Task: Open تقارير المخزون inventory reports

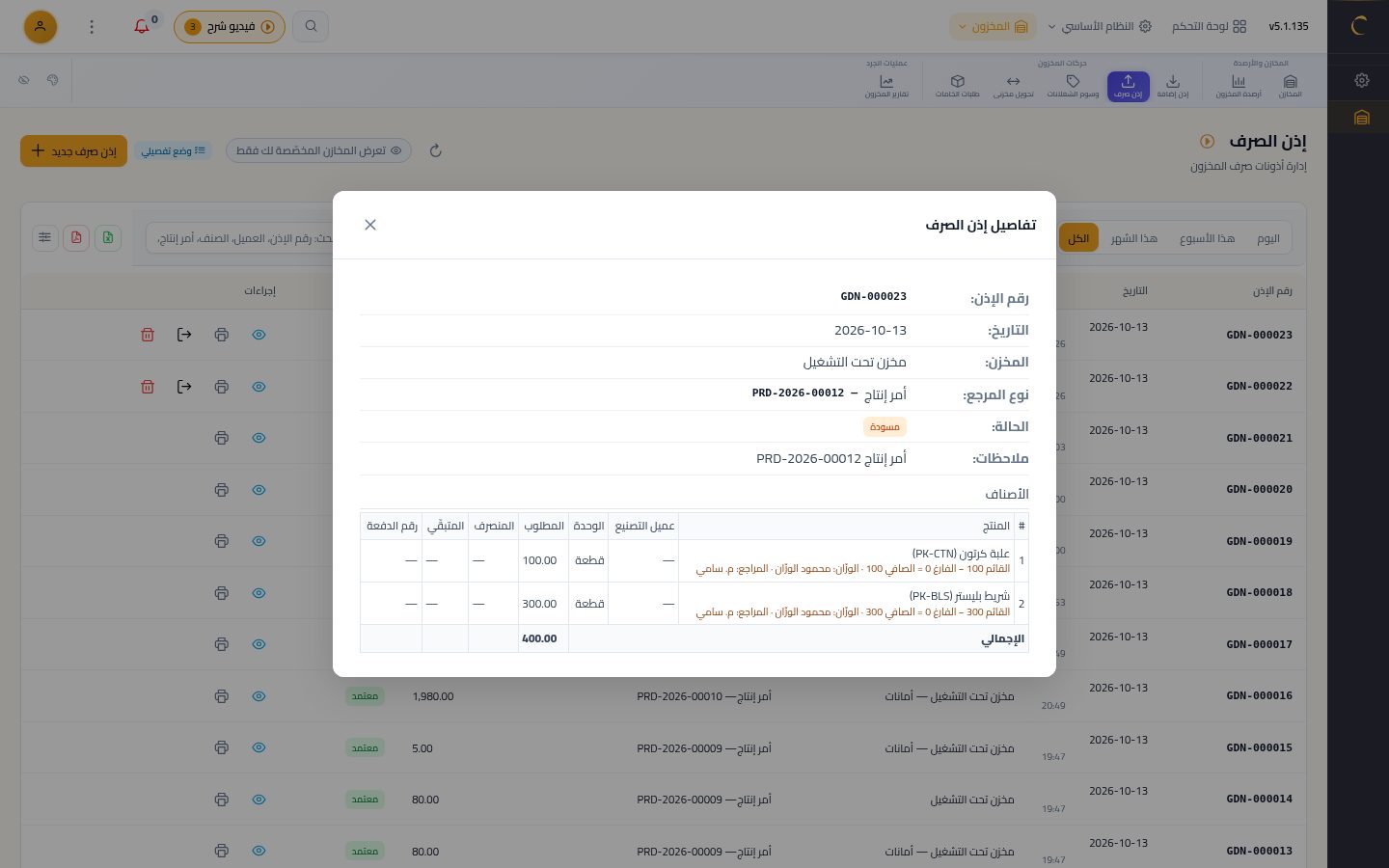Action: [886, 86]
